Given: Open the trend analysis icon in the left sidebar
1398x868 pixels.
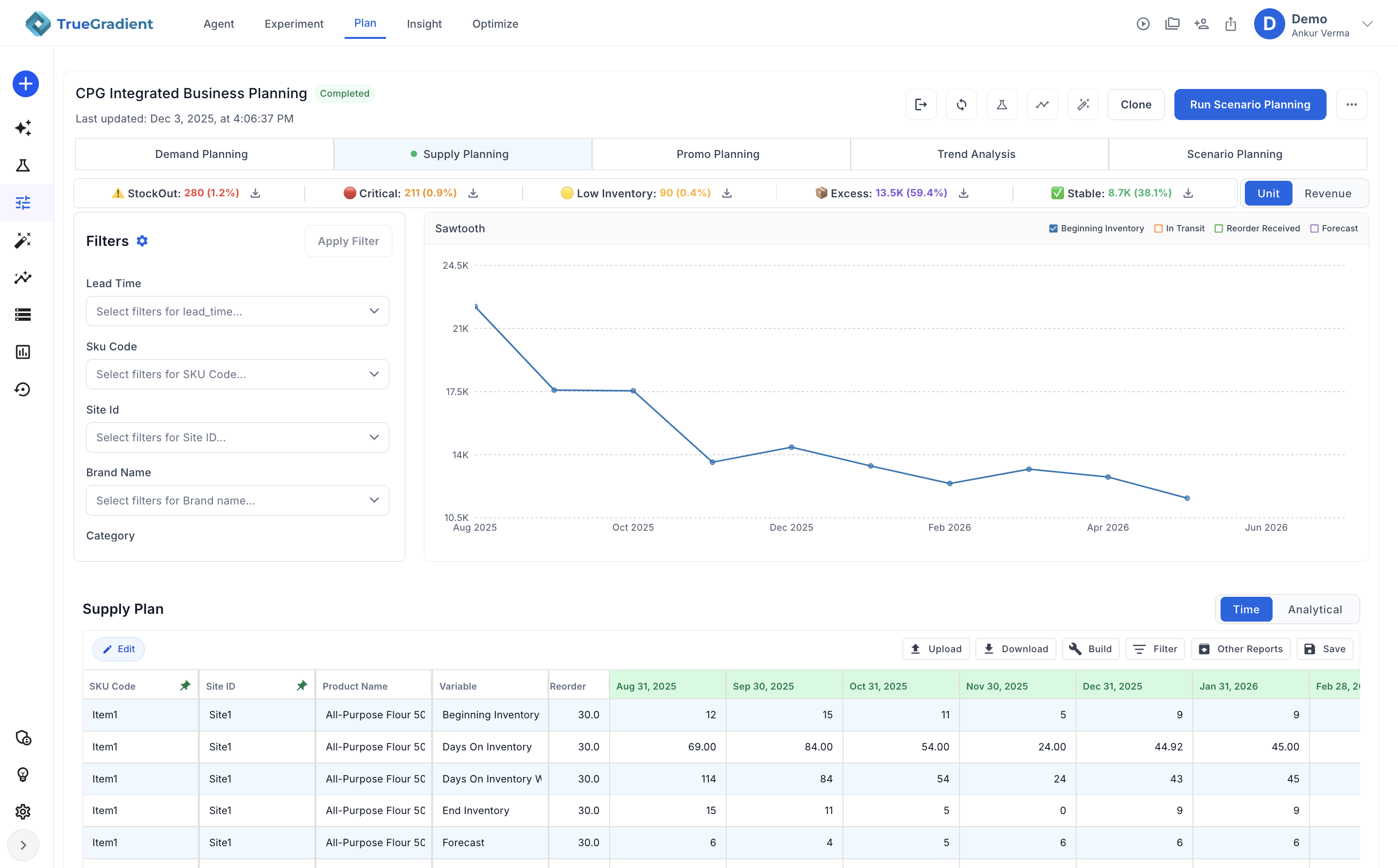Looking at the screenshot, I should click(23, 278).
